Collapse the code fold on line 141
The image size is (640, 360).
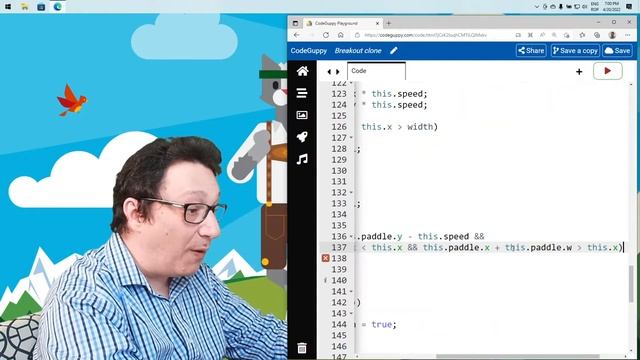pyautogui.click(x=351, y=291)
